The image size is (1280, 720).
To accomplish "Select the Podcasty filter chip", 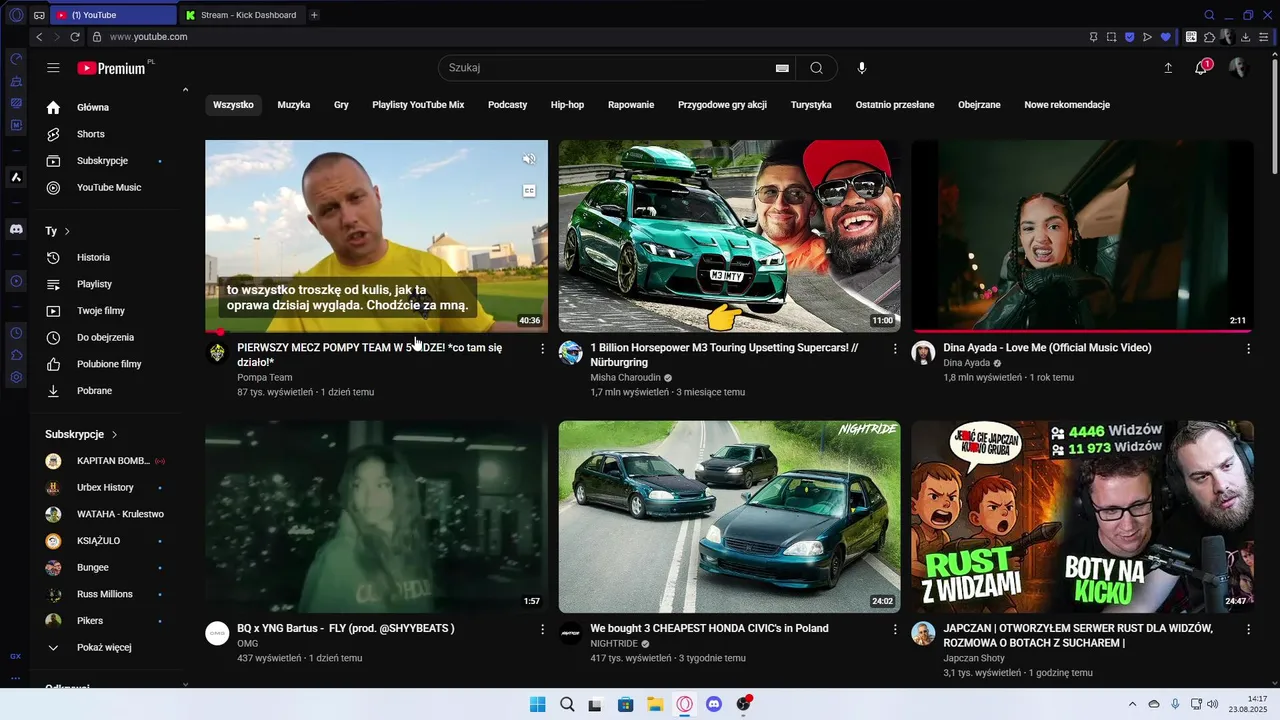I will 507,105.
